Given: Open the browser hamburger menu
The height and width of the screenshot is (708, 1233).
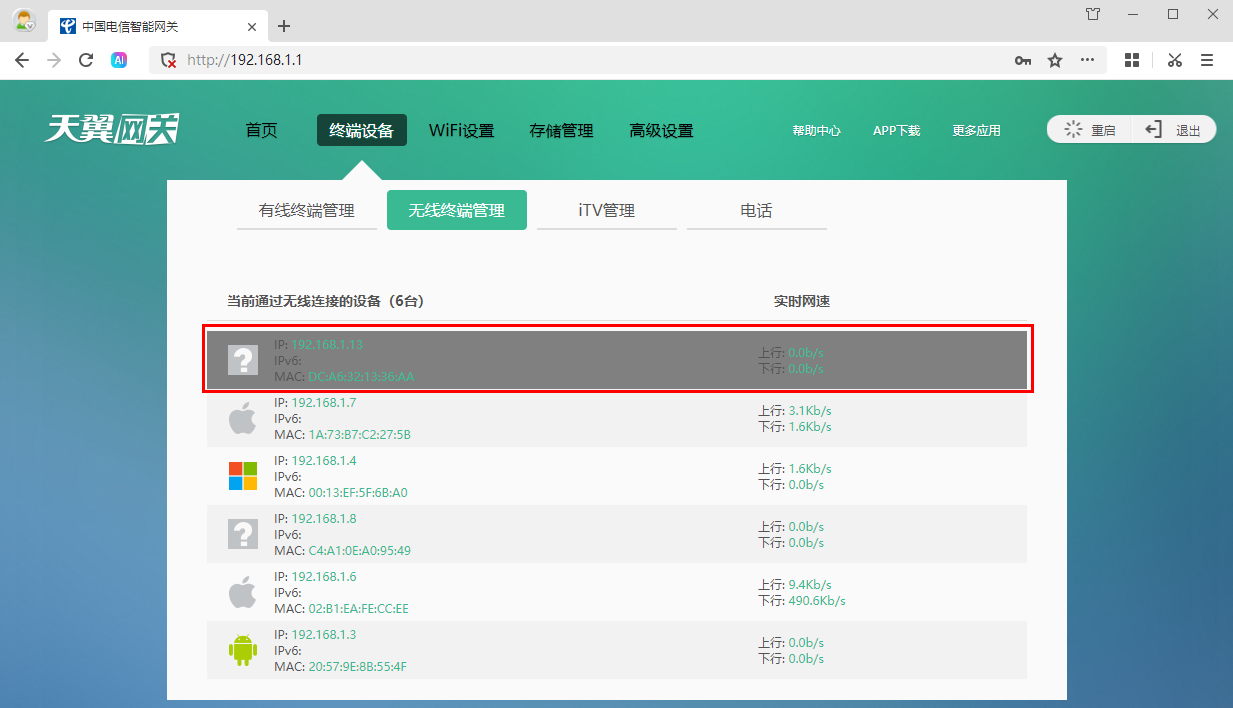Looking at the screenshot, I should pos(1207,60).
